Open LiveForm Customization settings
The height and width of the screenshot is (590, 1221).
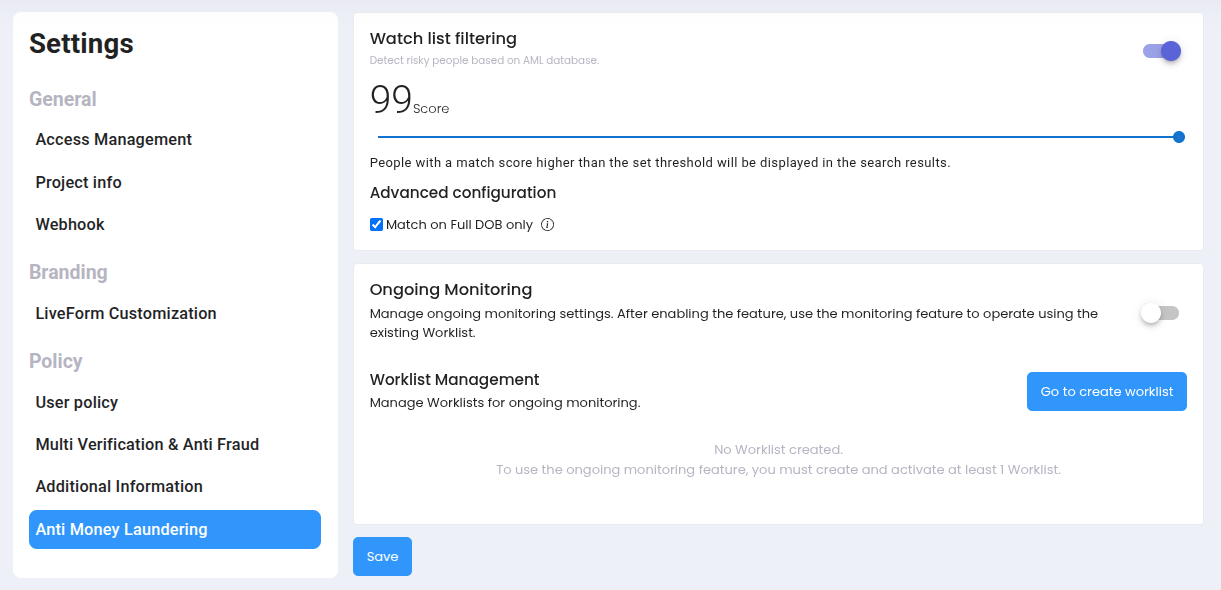pos(126,313)
